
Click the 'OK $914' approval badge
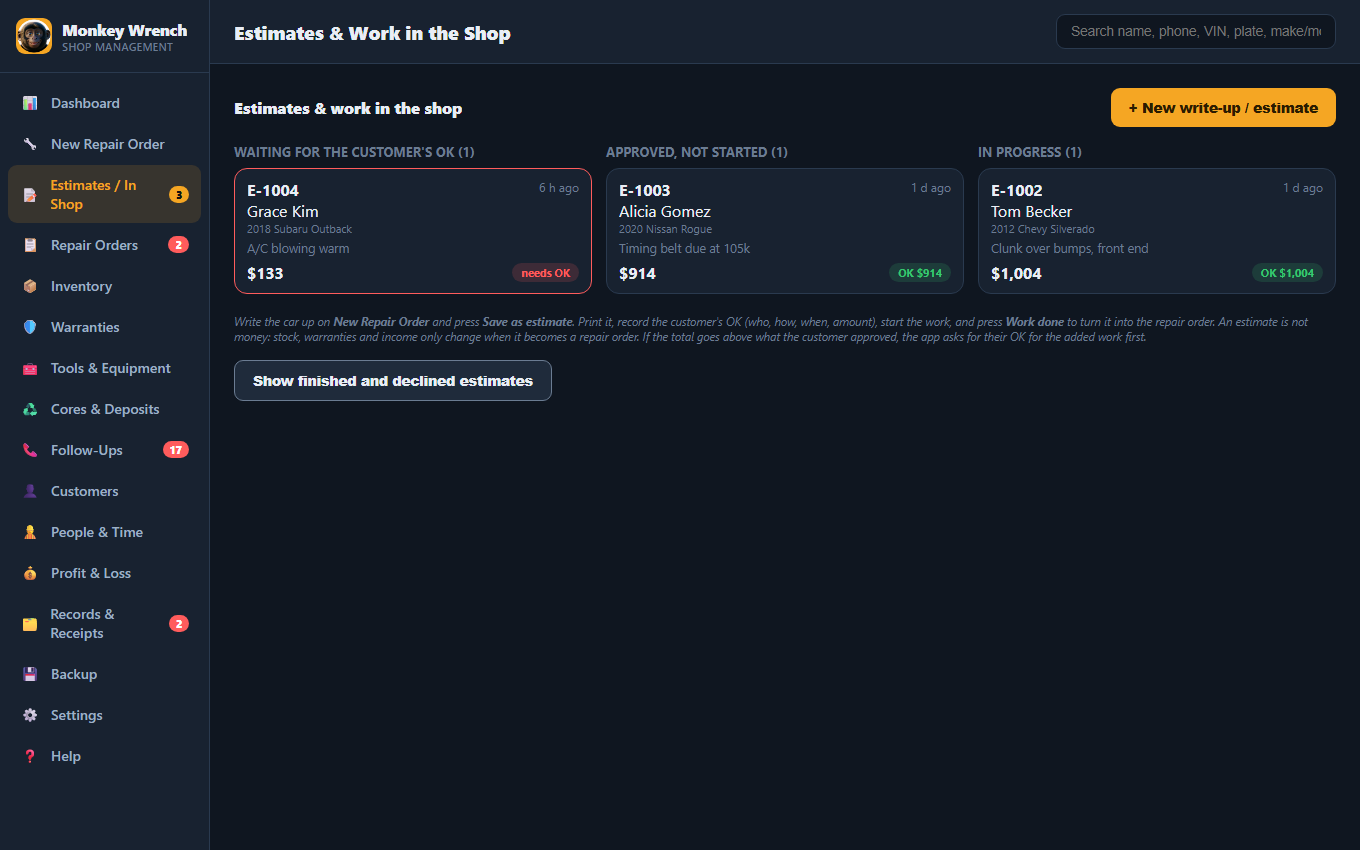coord(920,273)
